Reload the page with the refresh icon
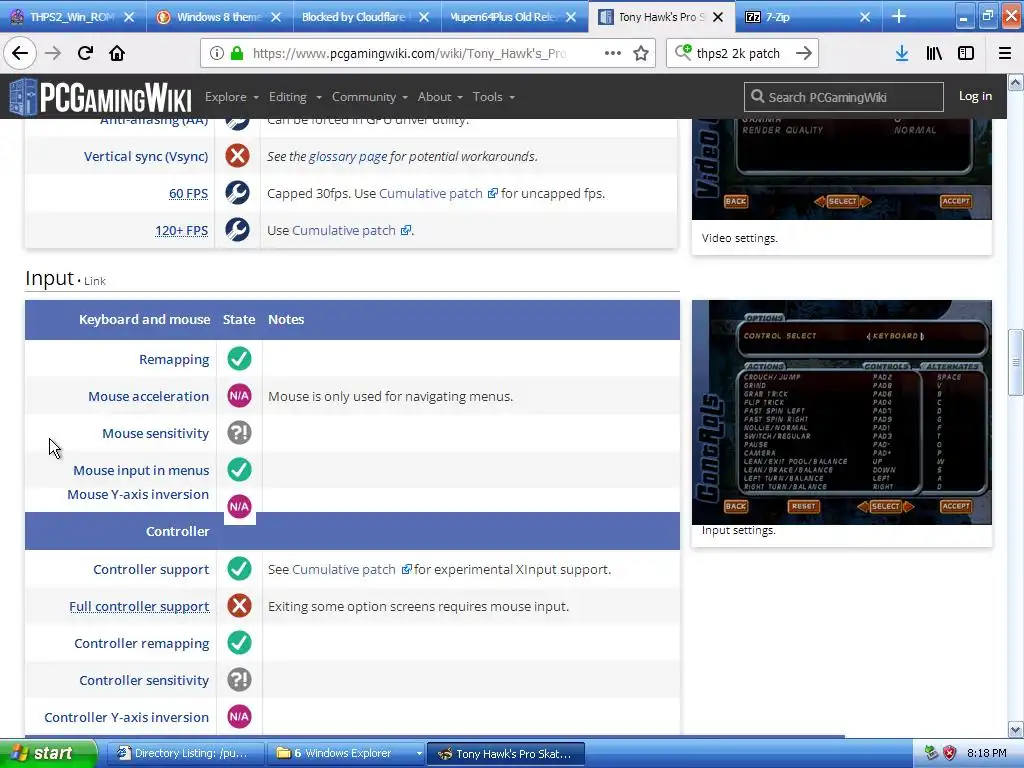 click(85, 53)
